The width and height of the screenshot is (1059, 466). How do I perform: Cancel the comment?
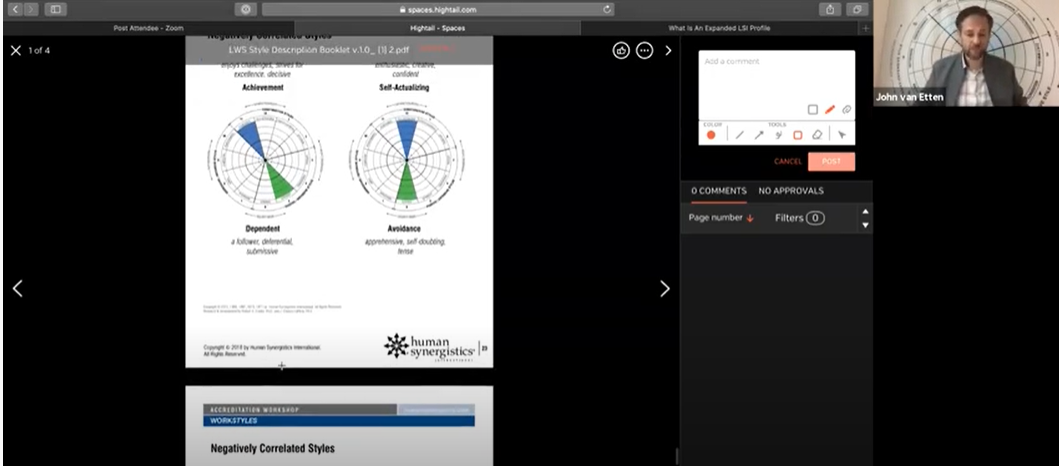pos(787,161)
